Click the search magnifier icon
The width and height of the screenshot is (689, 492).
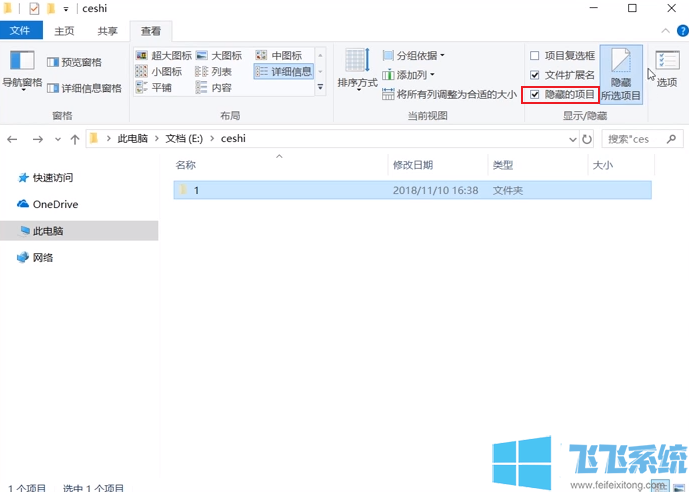[671, 139]
